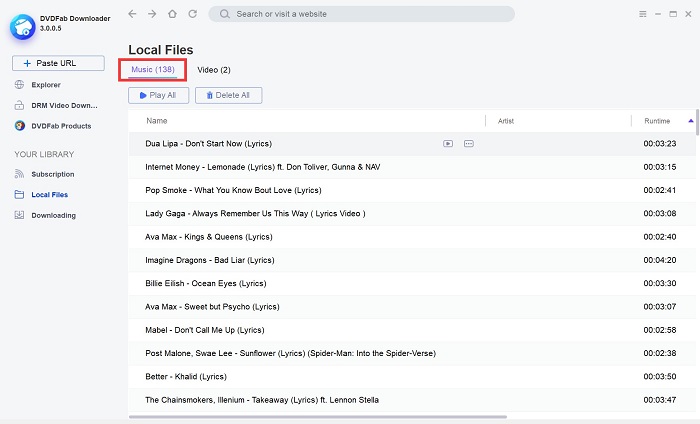Click the folder icon beside Local Files

click(x=19, y=195)
